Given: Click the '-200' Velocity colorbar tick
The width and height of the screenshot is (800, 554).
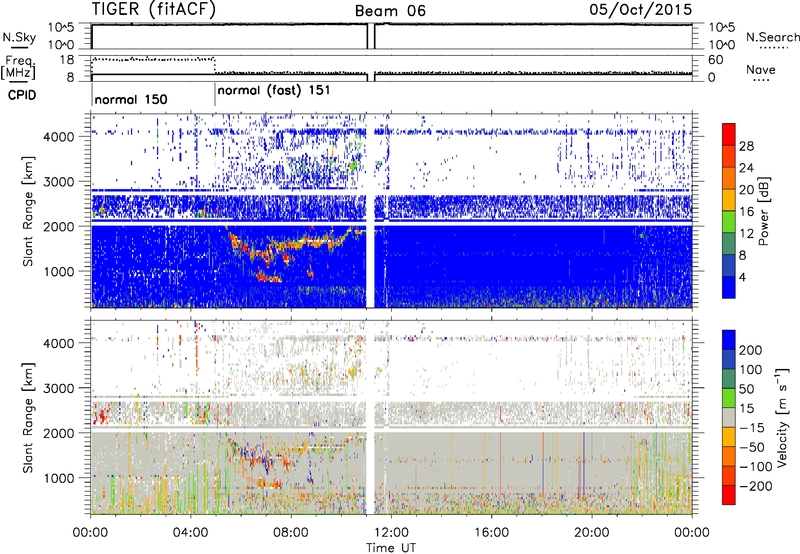Looking at the screenshot, I should click(x=756, y=486).
